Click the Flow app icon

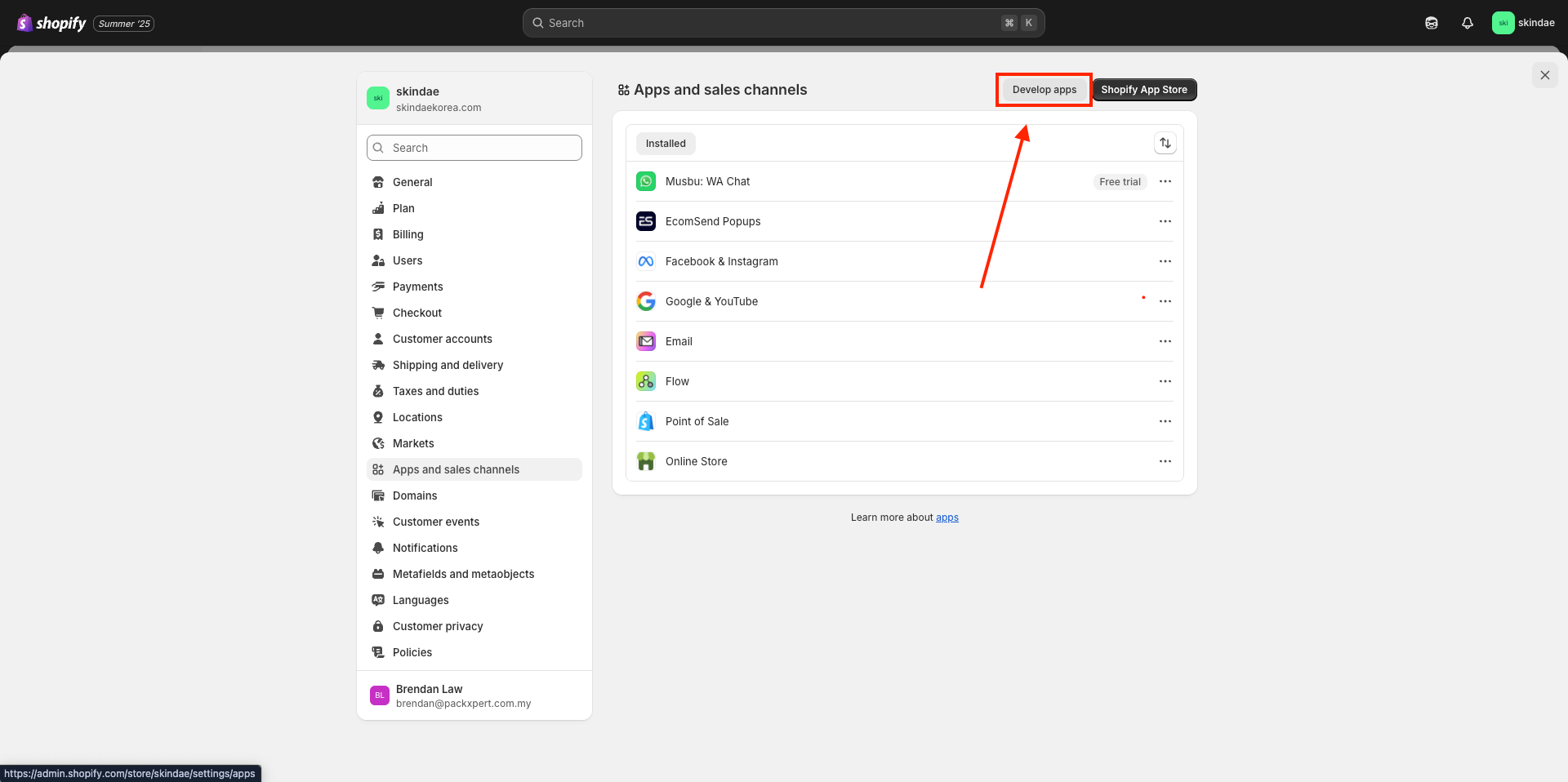pyautogui.click(x=646, y=381)
